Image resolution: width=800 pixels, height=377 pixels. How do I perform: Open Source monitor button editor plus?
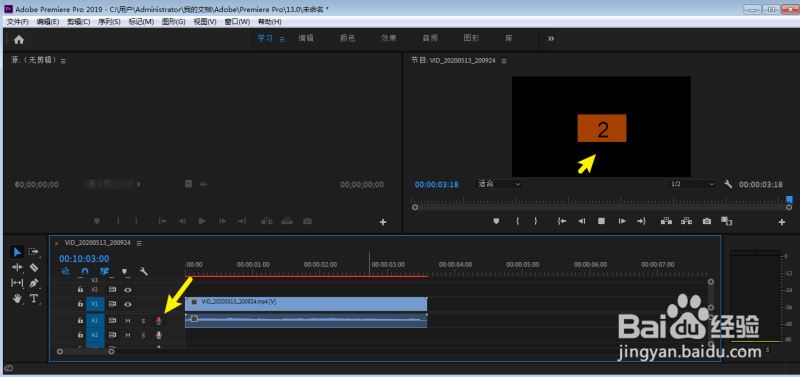(383, 222)
